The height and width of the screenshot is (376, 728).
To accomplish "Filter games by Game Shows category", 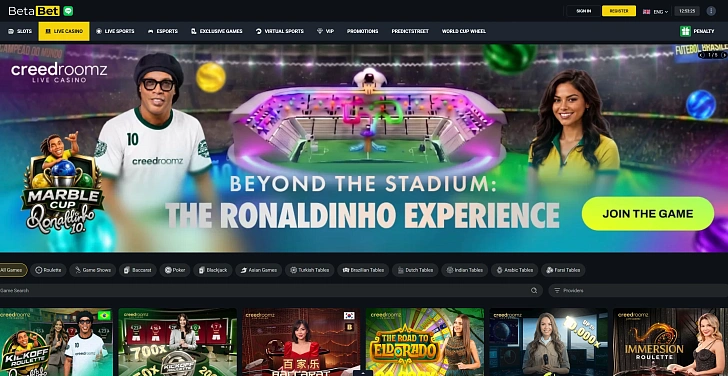I will coord(92,270).
